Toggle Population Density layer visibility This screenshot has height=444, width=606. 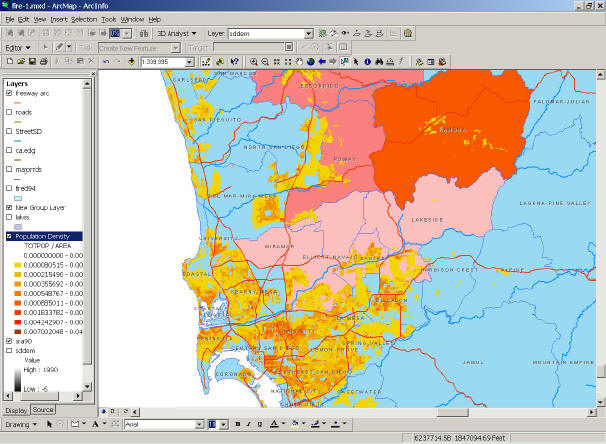coord(9,236)
